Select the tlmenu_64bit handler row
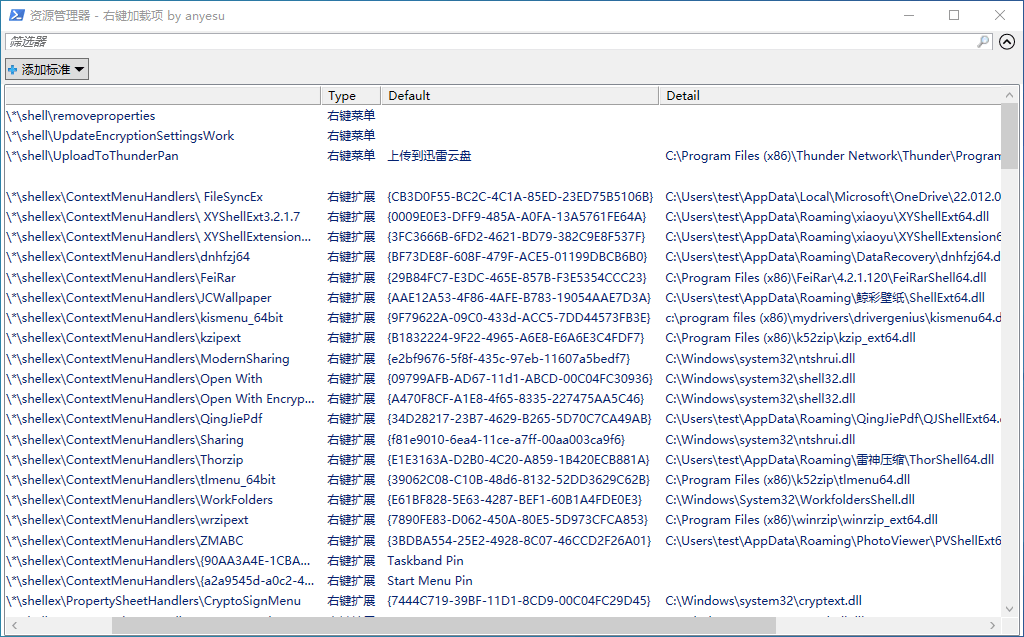 [x=503, y=480]
